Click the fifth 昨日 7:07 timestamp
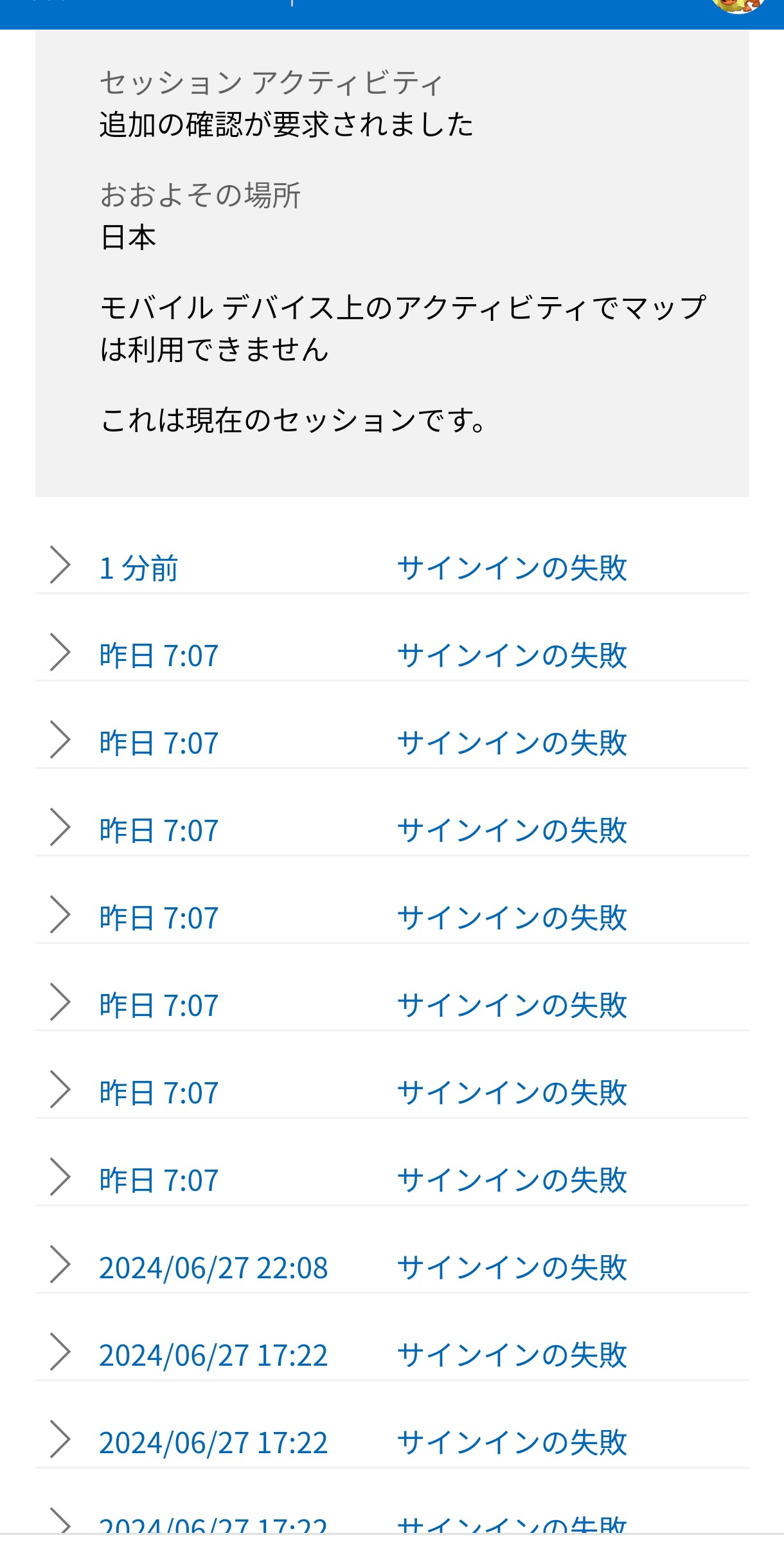 (159, 1006)
